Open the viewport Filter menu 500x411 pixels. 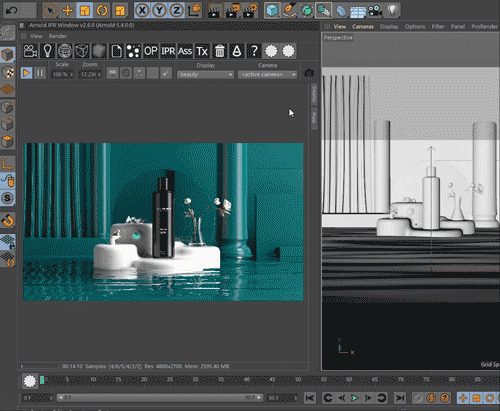coord(438,27)
